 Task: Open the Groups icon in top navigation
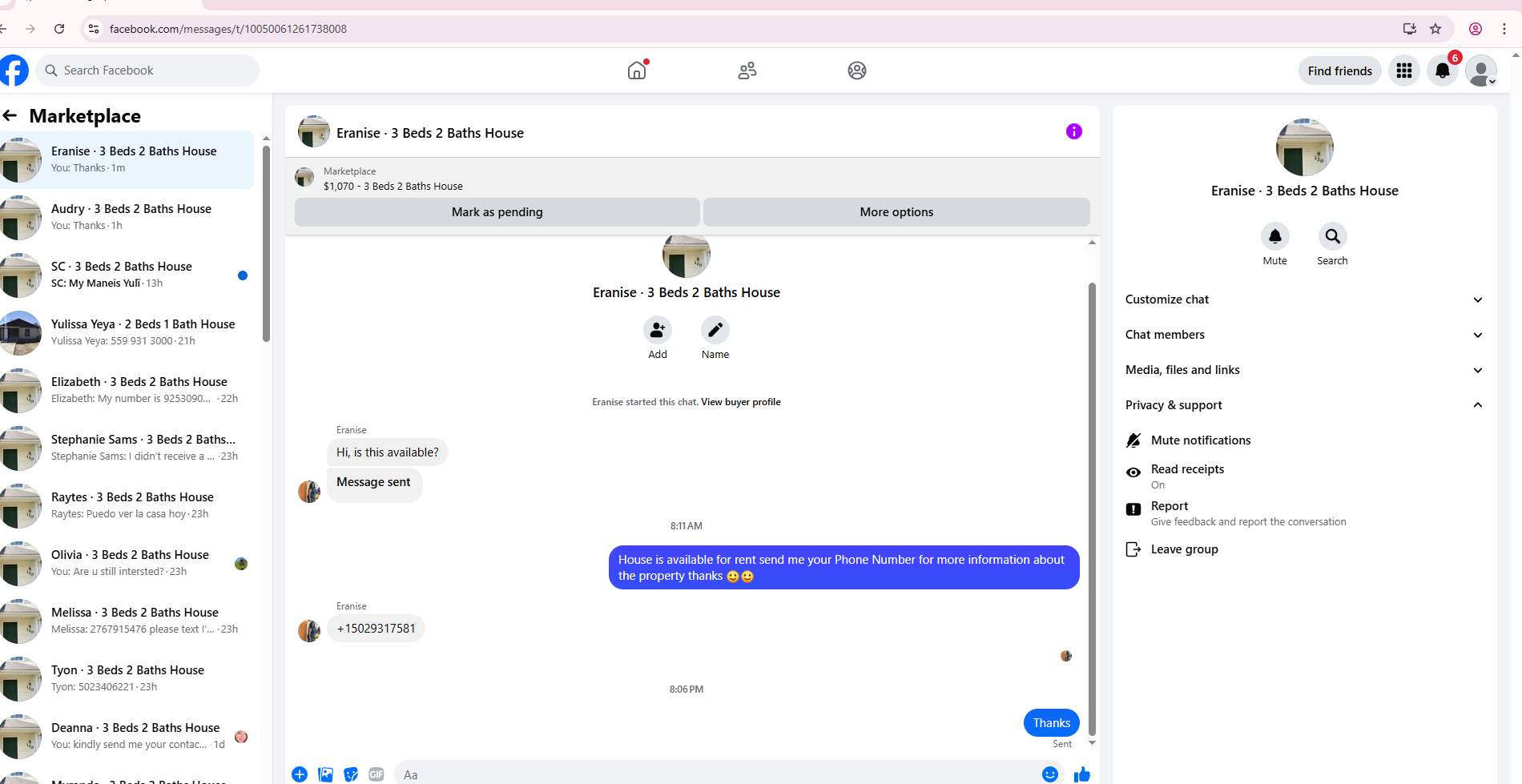coord(857,70)
